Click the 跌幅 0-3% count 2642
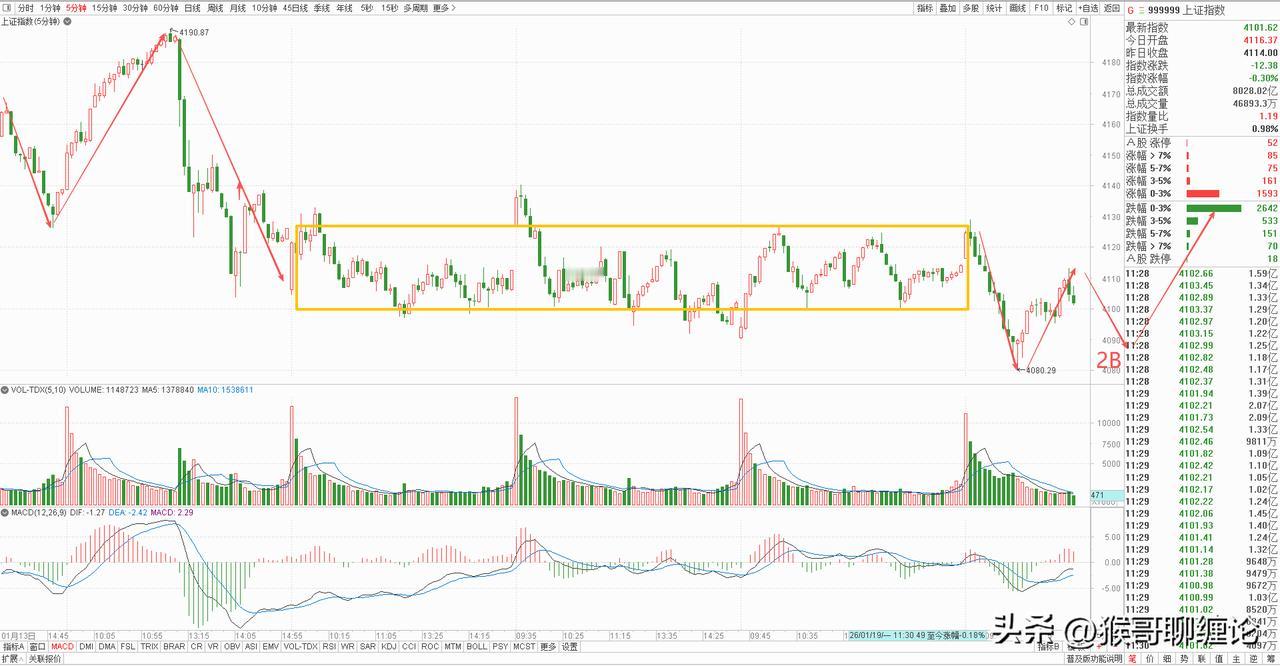 [x=1268, y=208]
